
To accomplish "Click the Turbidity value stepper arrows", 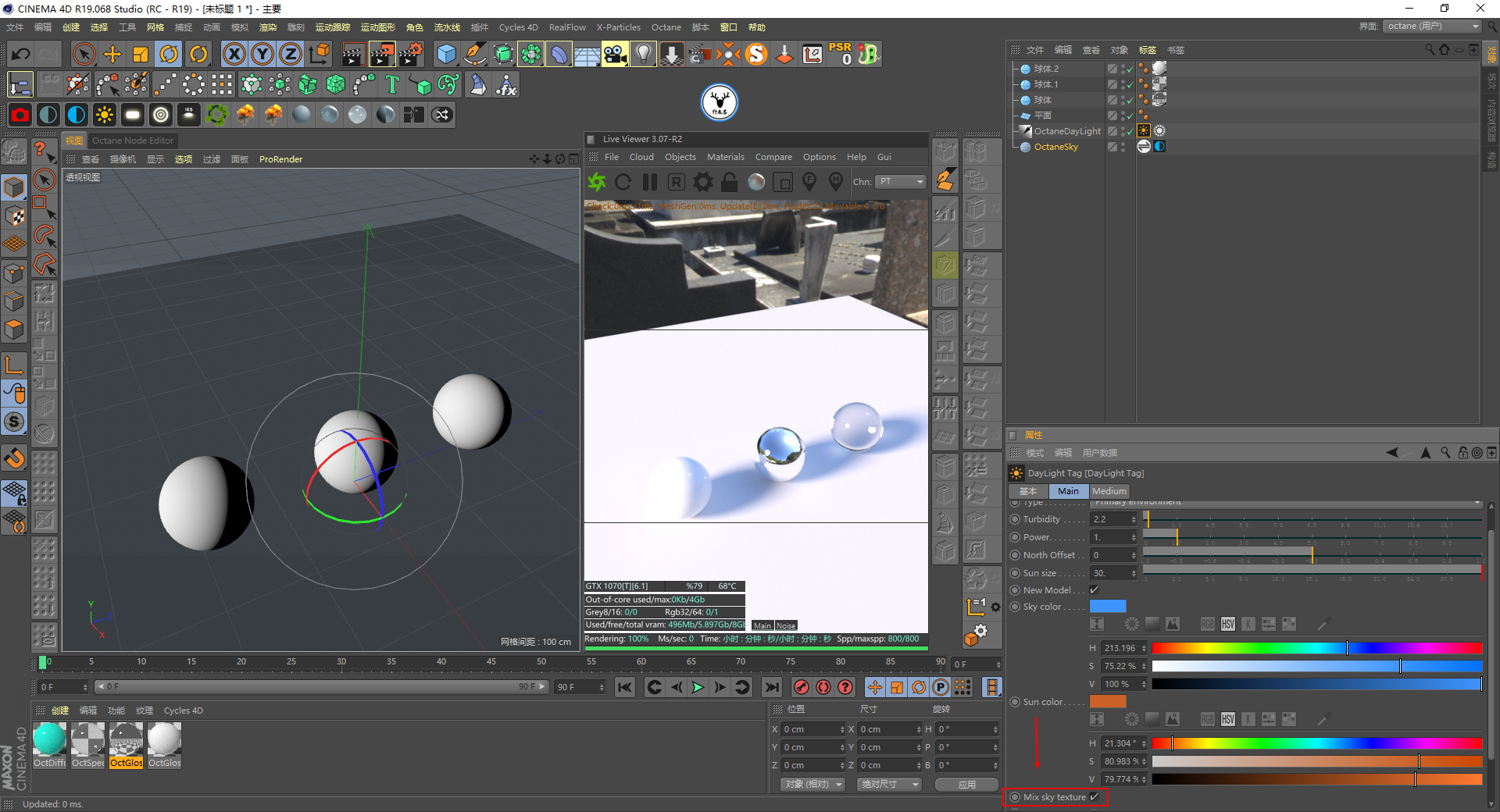I will 1134,519.
